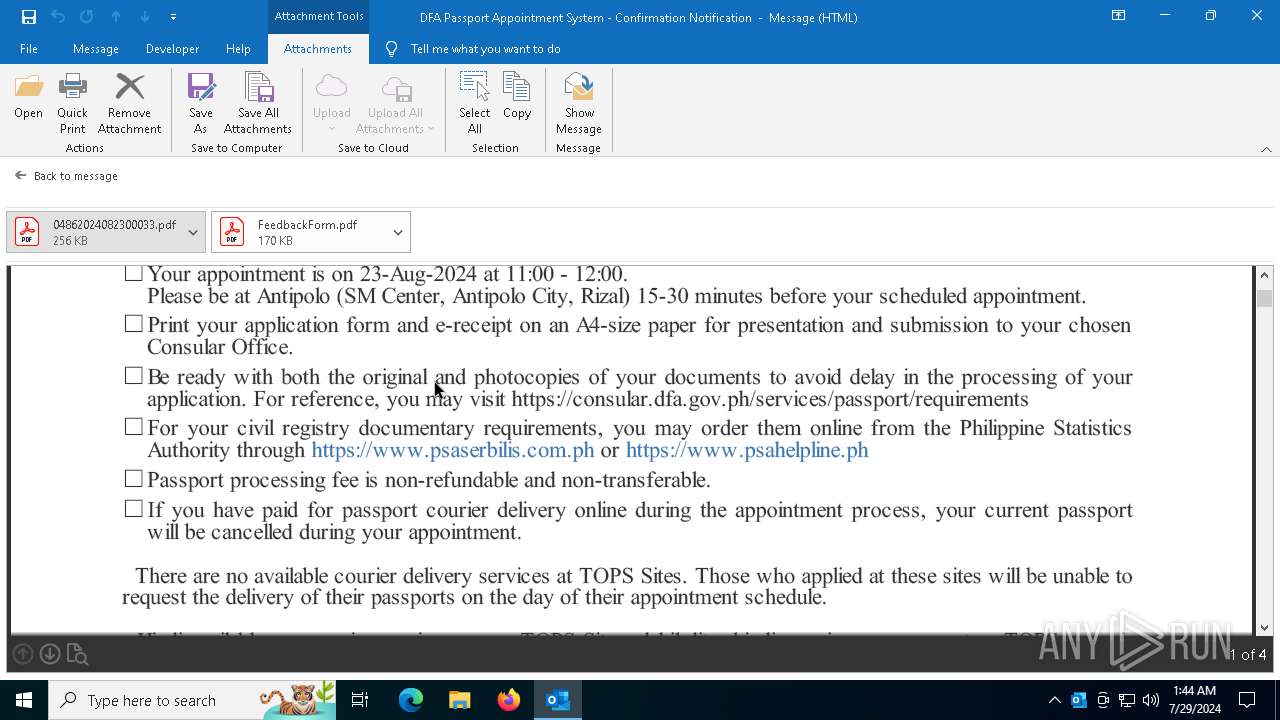
Task: Go to next page in preview
Action: (50, 654)
